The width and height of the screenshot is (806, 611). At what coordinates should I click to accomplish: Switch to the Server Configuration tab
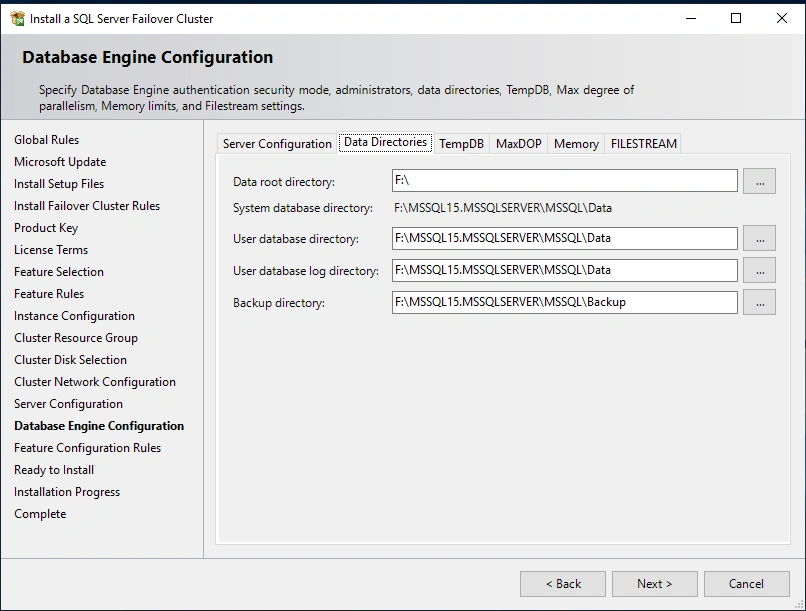pyautogui.click(x=277, y=143)
